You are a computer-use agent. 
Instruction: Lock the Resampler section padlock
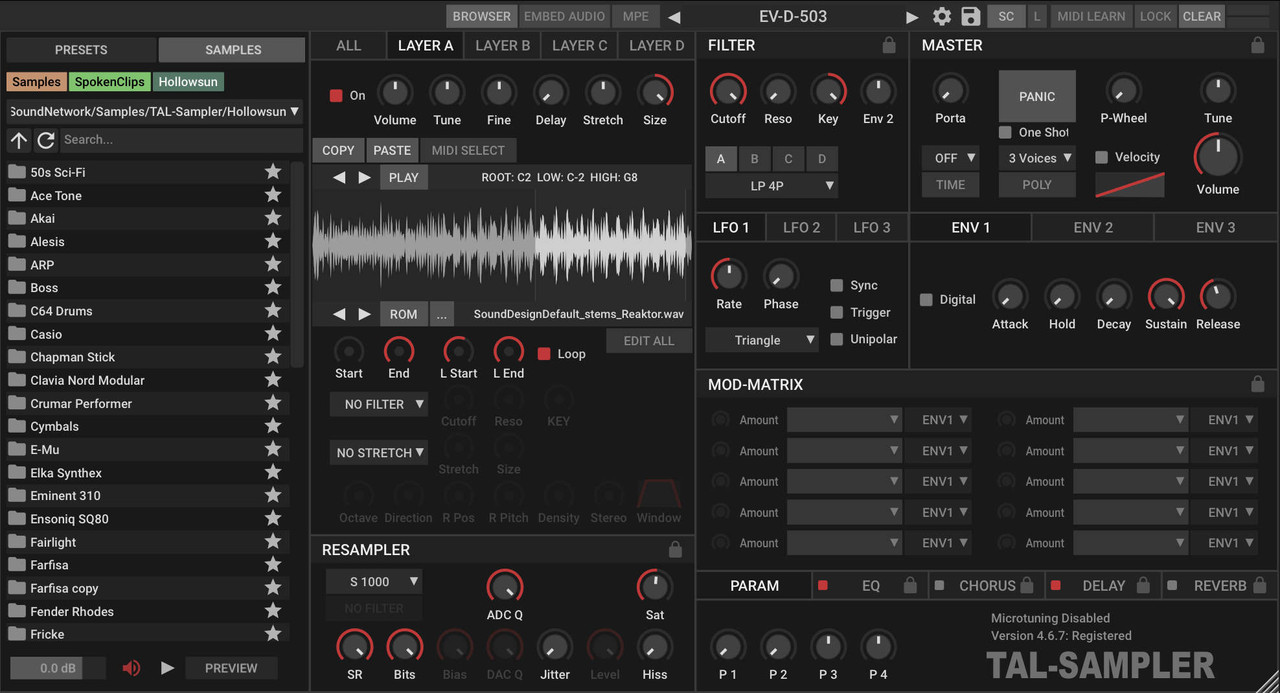click(x=675, y=549)
